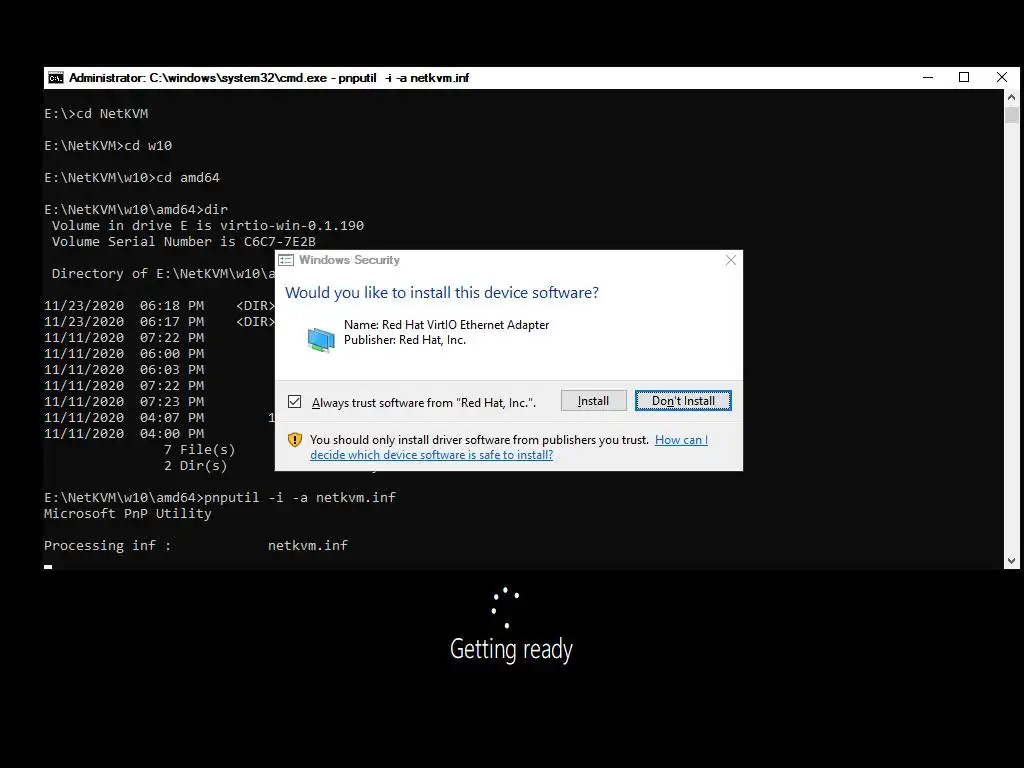Click the cmd.exe icon in title bar
This screenshot has width=1024, height=768.
(56, 78)
